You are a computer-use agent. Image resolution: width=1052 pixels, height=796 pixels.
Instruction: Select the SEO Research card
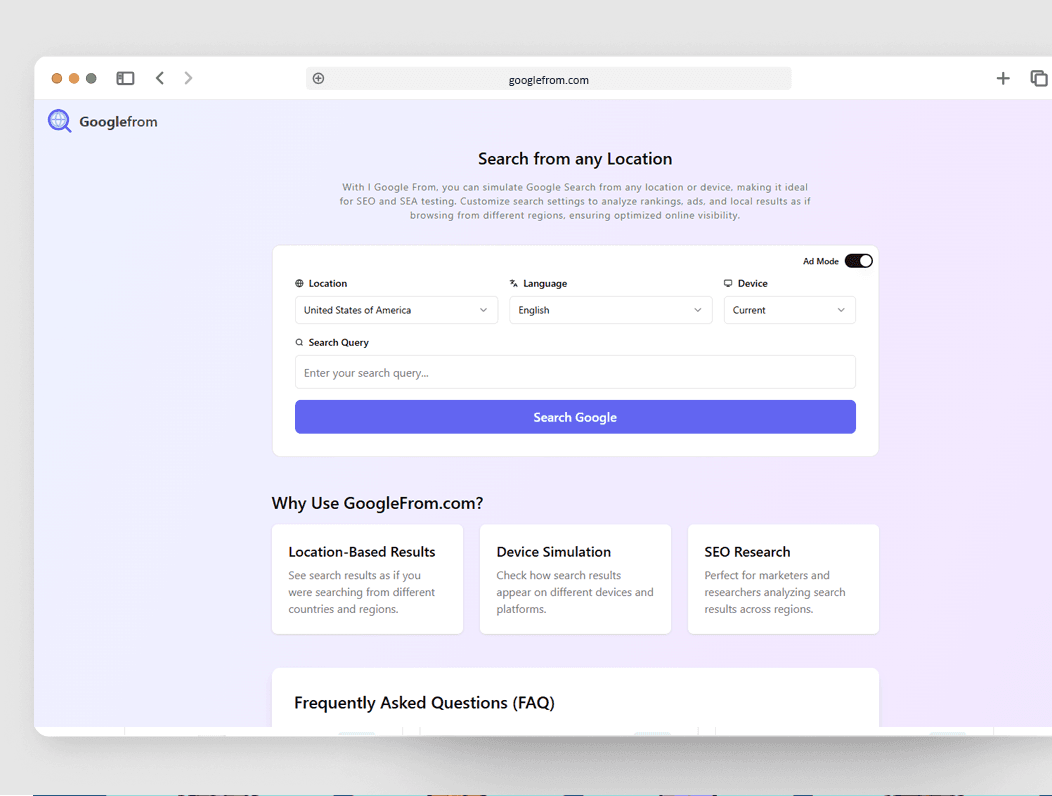[x=783, y=579]
